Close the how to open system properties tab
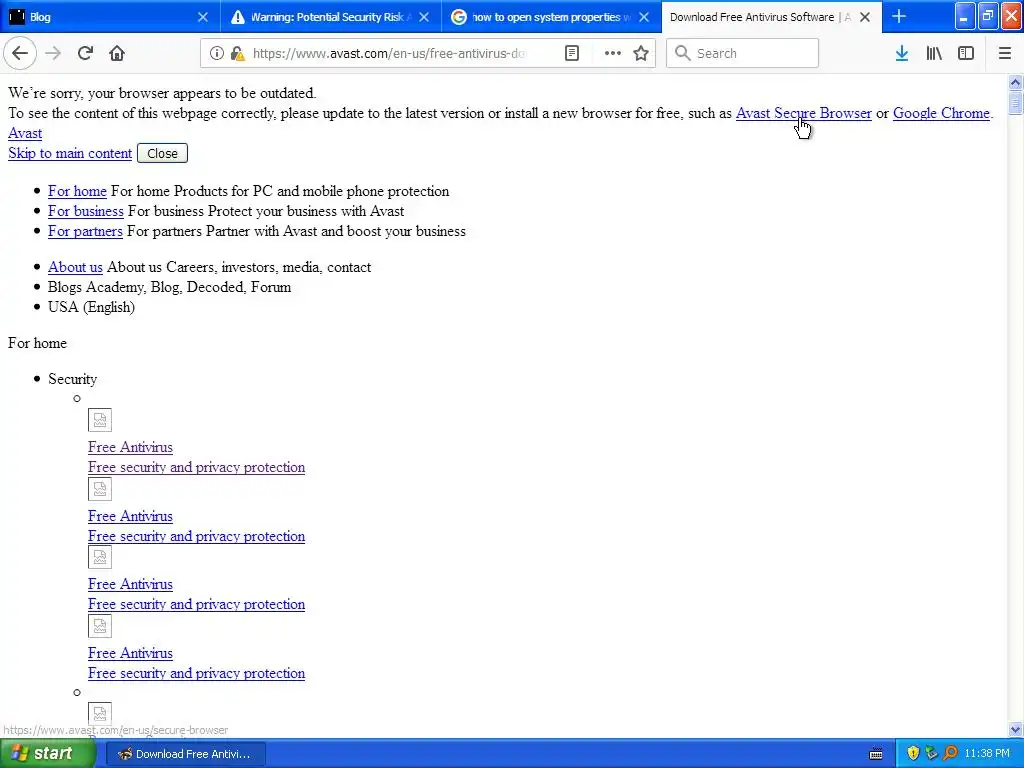The image size is (1024, 768). pyautogui.click(x=644, y=17)
